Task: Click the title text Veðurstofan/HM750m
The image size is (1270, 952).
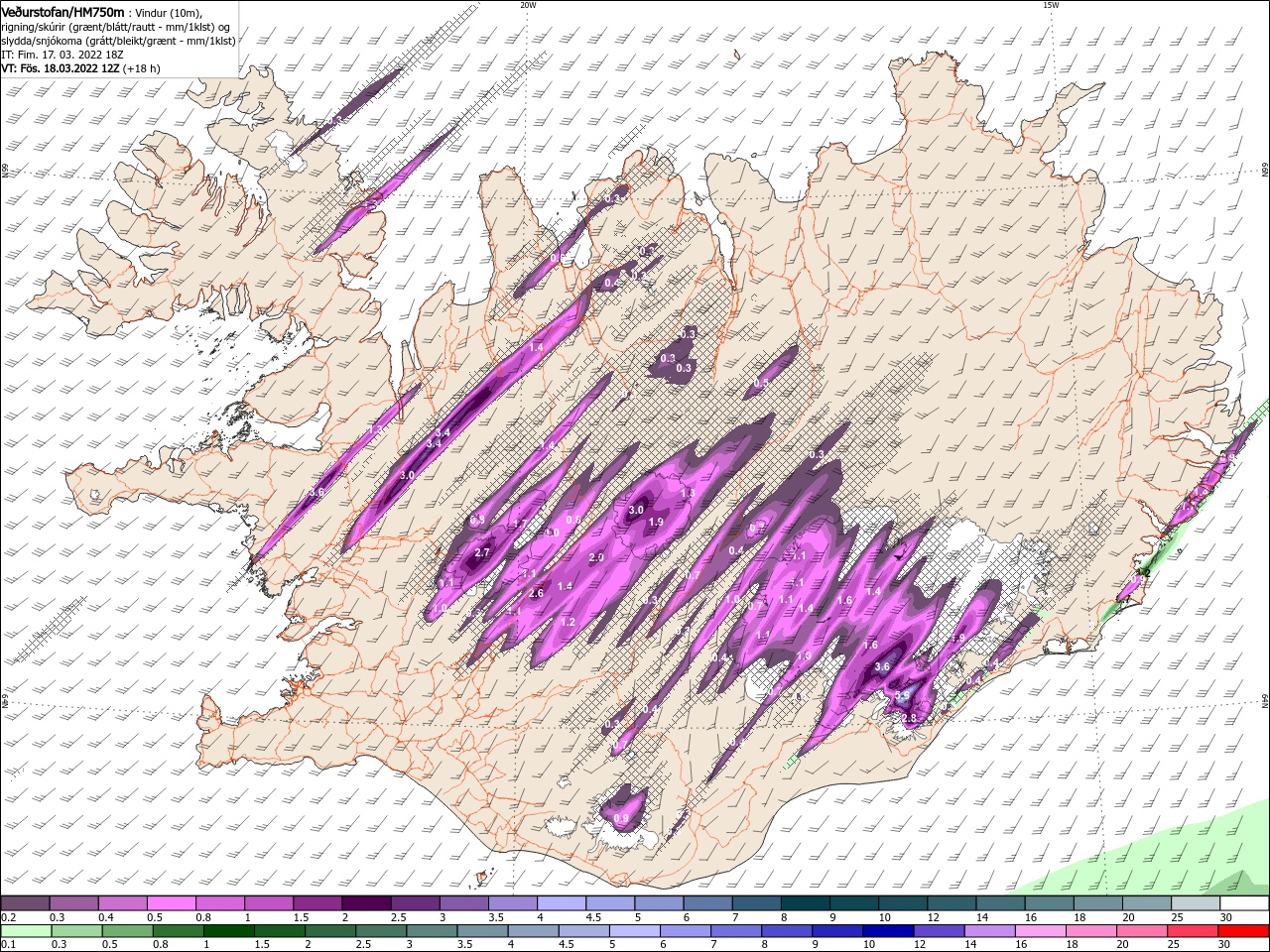Action: pyautogui.click(x=63, y=12)
